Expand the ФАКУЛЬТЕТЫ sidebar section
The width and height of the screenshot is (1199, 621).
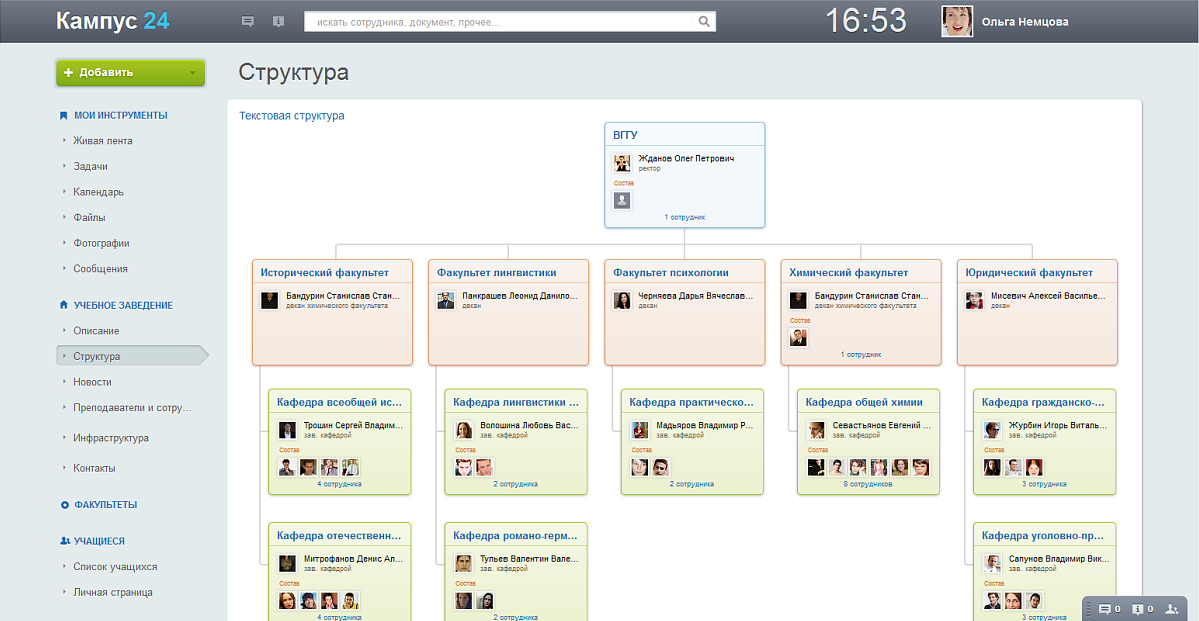tap(105, 505)
